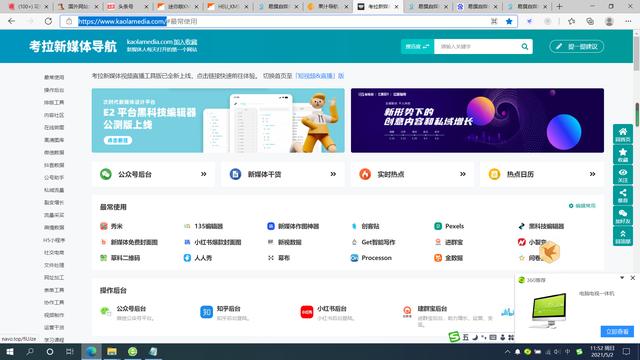Switch to the 头条号 browser tab

pyautogui.click(x=126, y=7)
